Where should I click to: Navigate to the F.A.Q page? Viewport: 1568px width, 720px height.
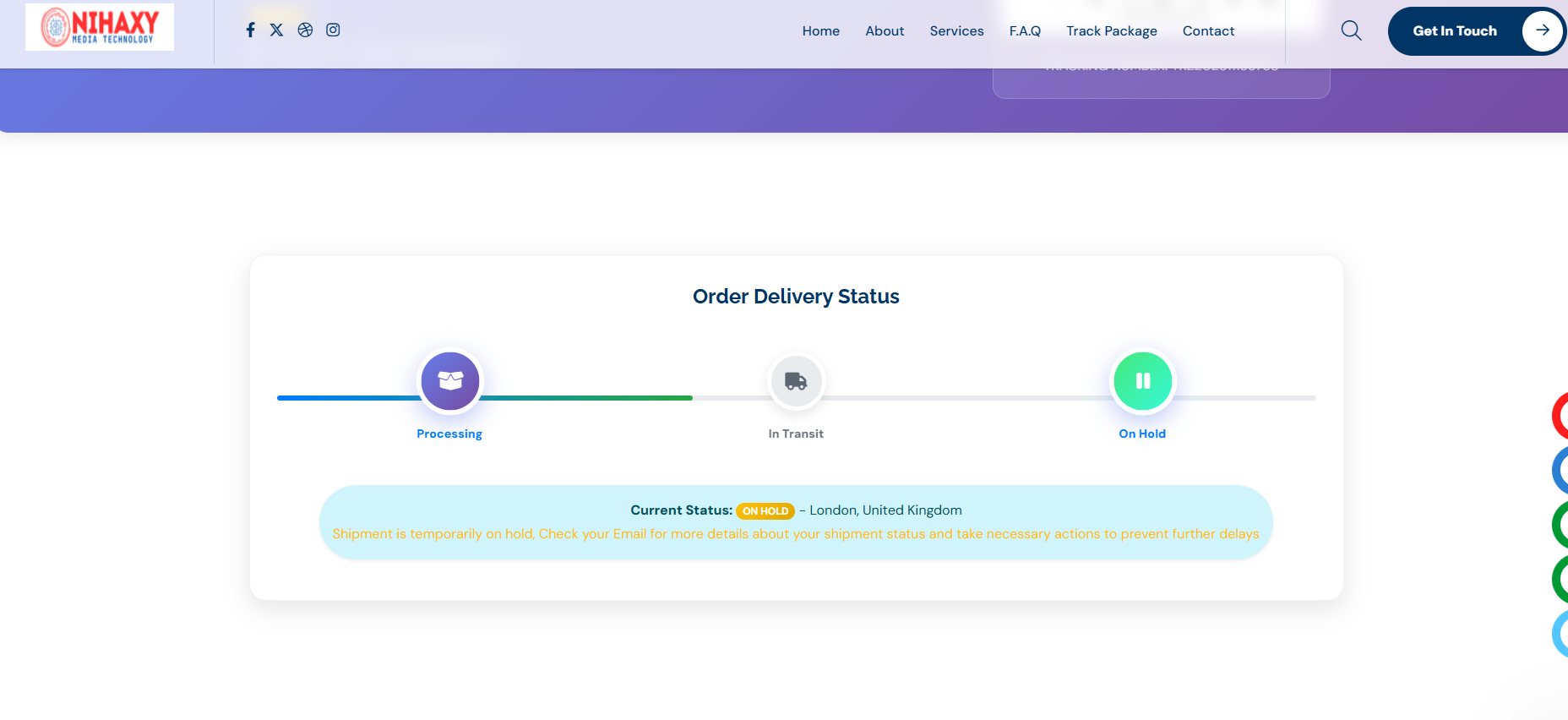pyautogui.click(x=1025, y=31)
